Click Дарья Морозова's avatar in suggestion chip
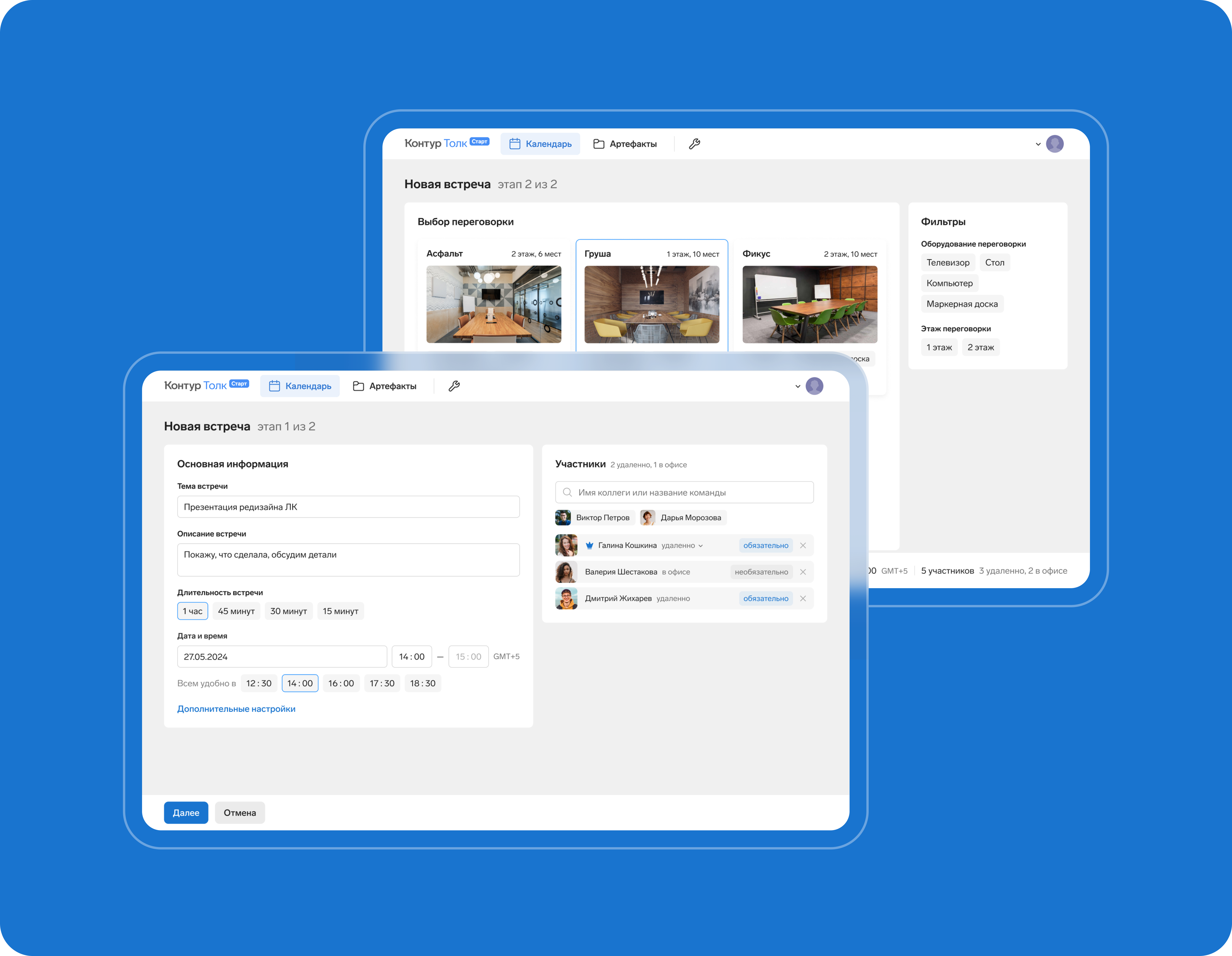 [648, 518]
